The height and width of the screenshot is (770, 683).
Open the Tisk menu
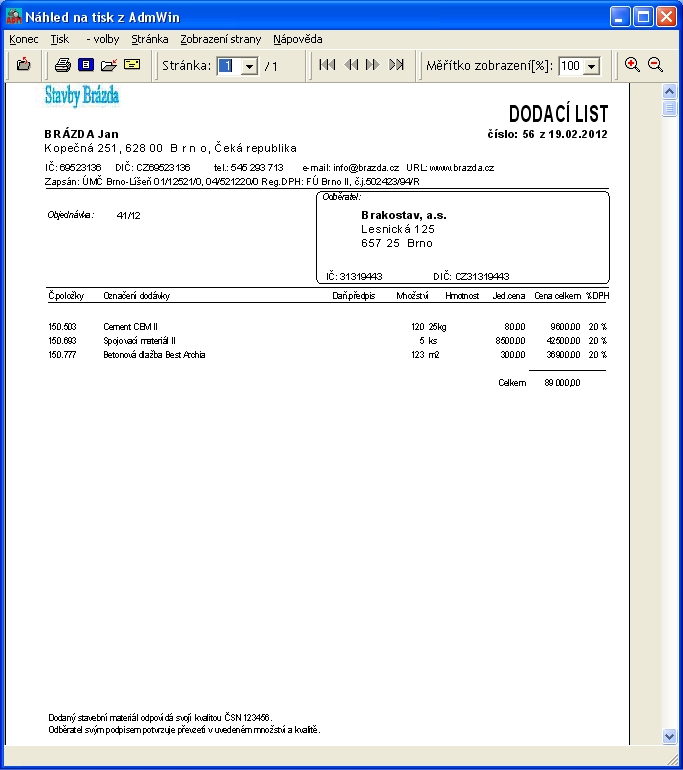pyautogui.click(x=60, y=39)
